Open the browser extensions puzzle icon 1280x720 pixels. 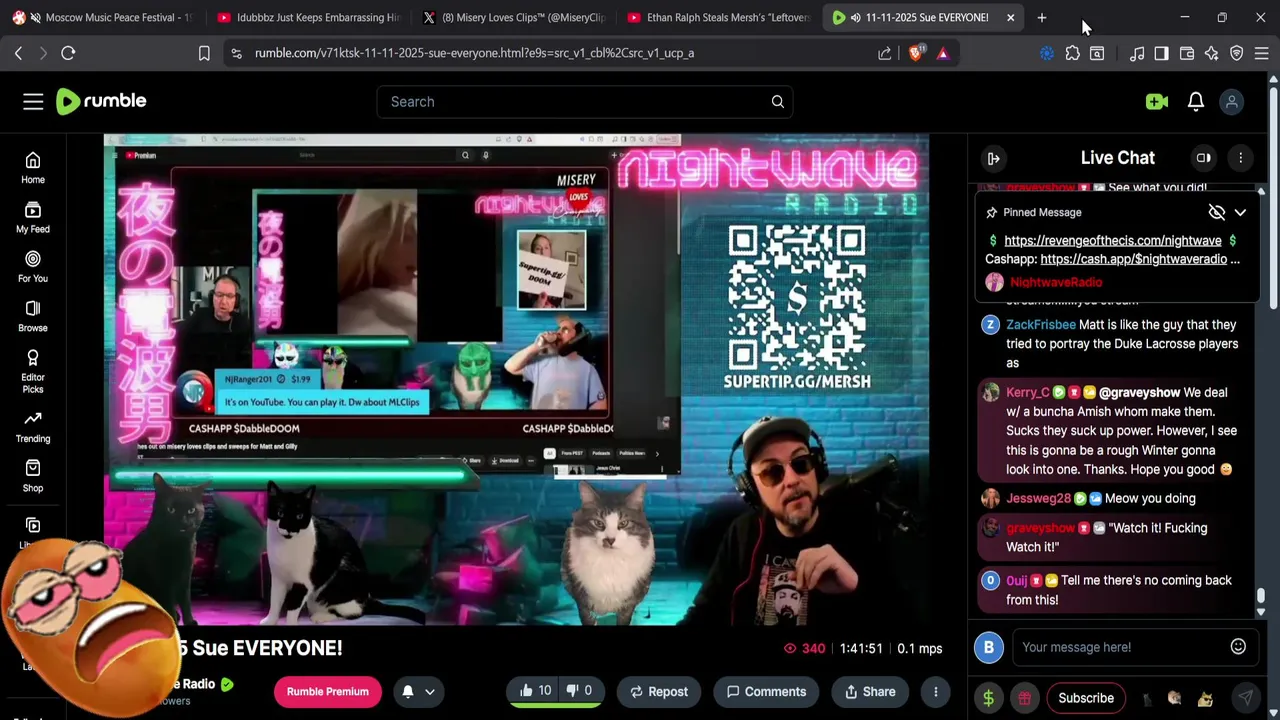1072,53
